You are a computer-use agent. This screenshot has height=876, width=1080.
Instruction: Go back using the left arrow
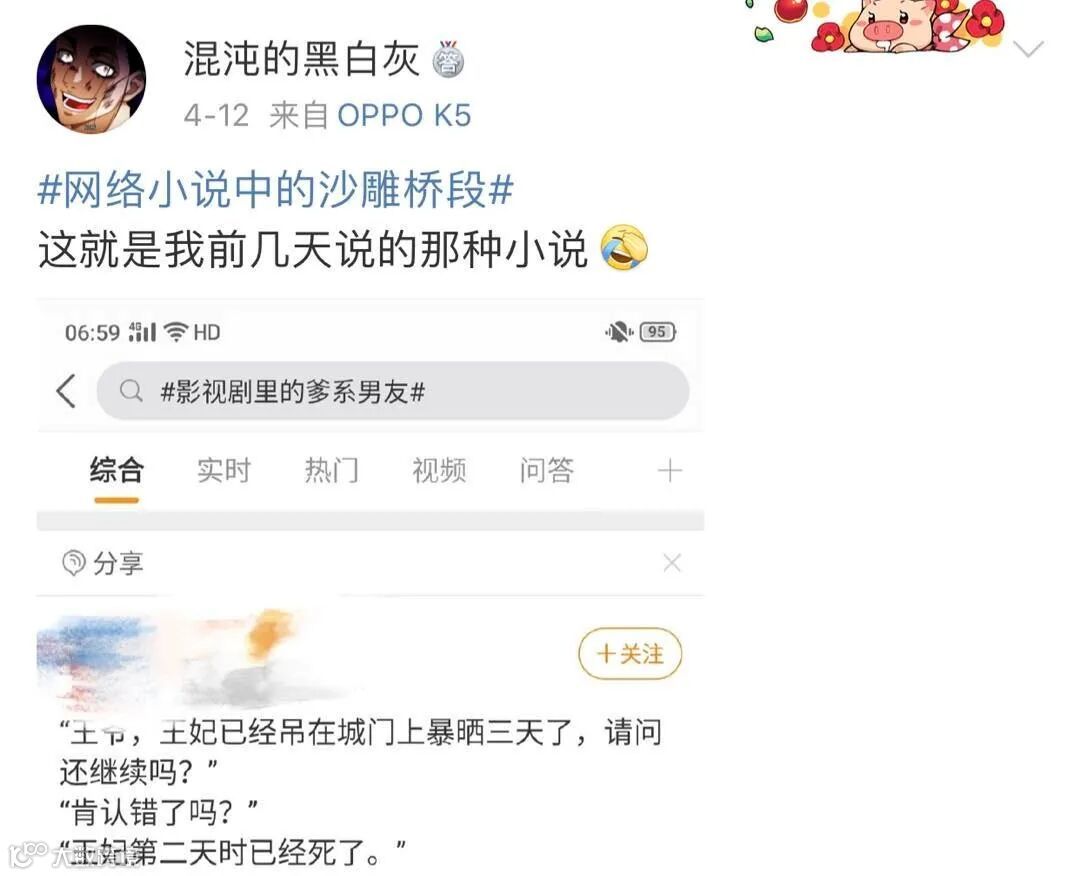click(66, 391)
